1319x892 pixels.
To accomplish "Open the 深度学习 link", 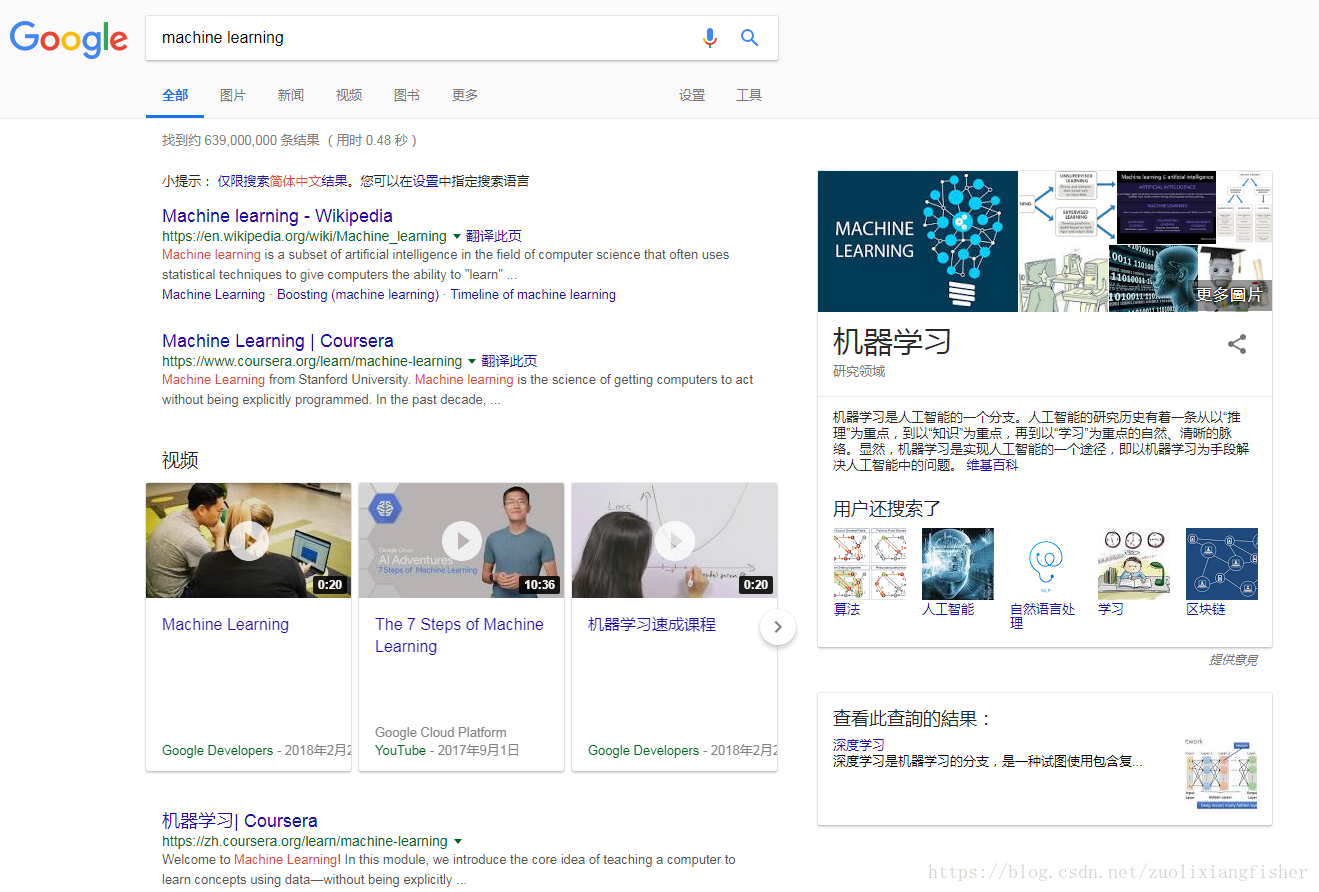I will click(859, 745).
